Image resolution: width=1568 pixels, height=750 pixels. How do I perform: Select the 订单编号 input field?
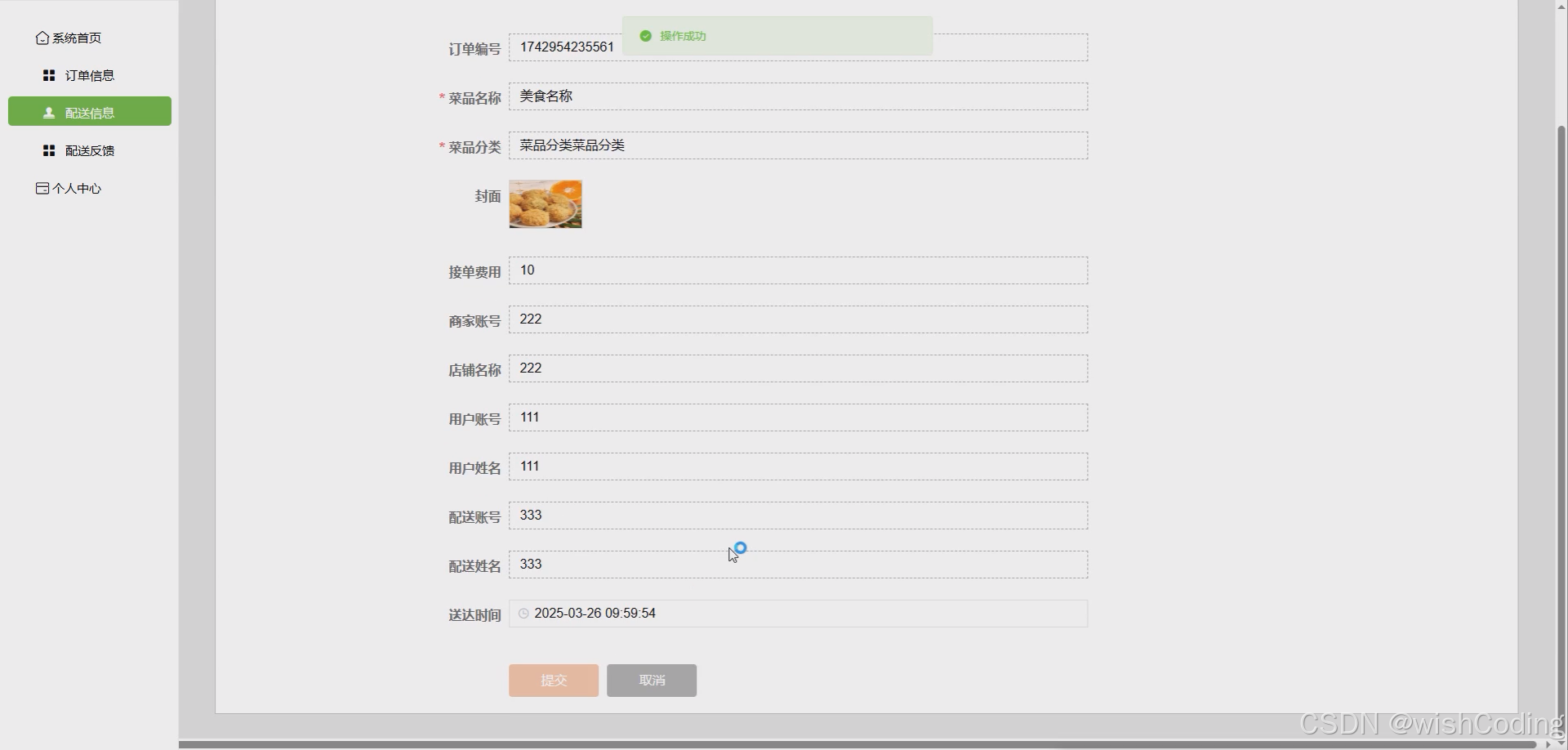tap(798, 47)
